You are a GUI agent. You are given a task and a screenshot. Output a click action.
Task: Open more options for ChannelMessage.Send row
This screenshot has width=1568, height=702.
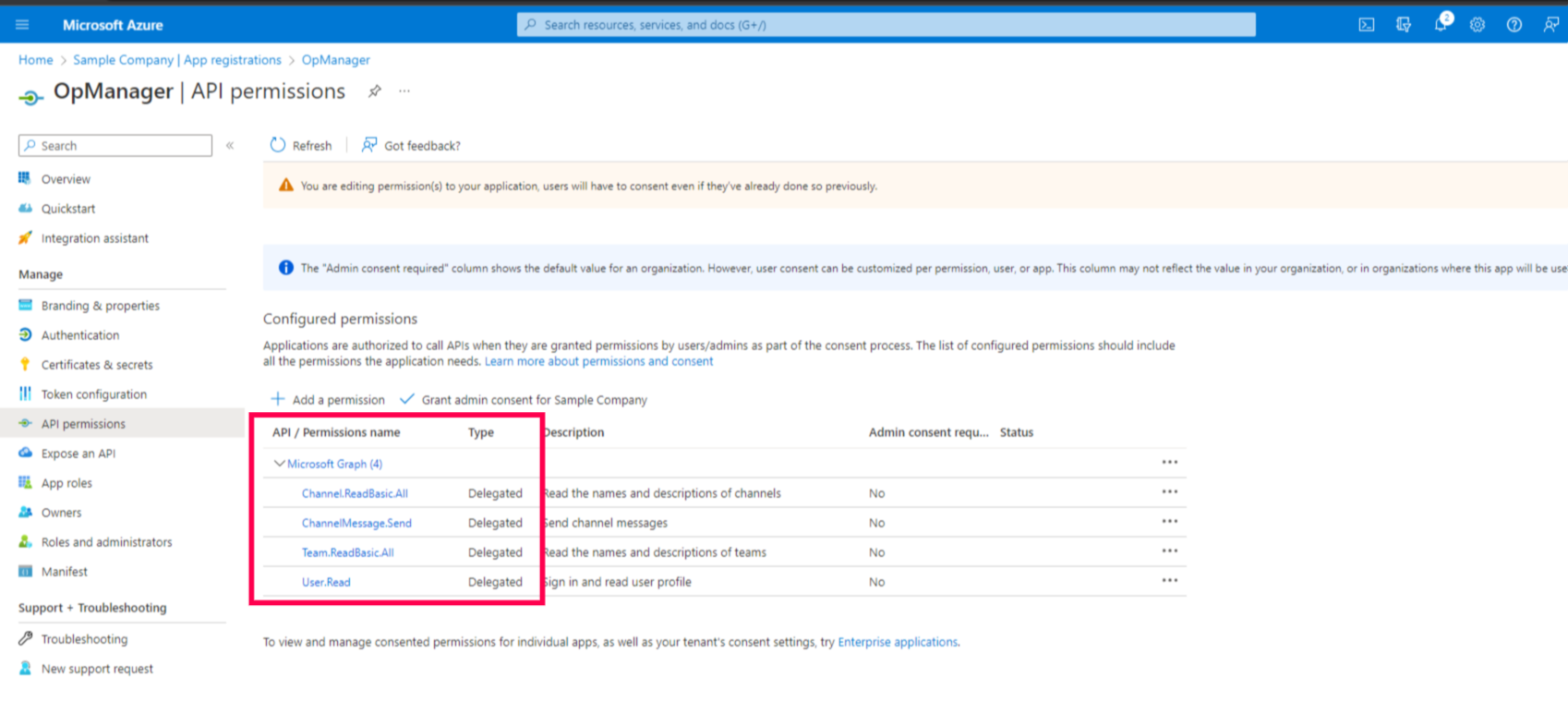coord(1170,521)
